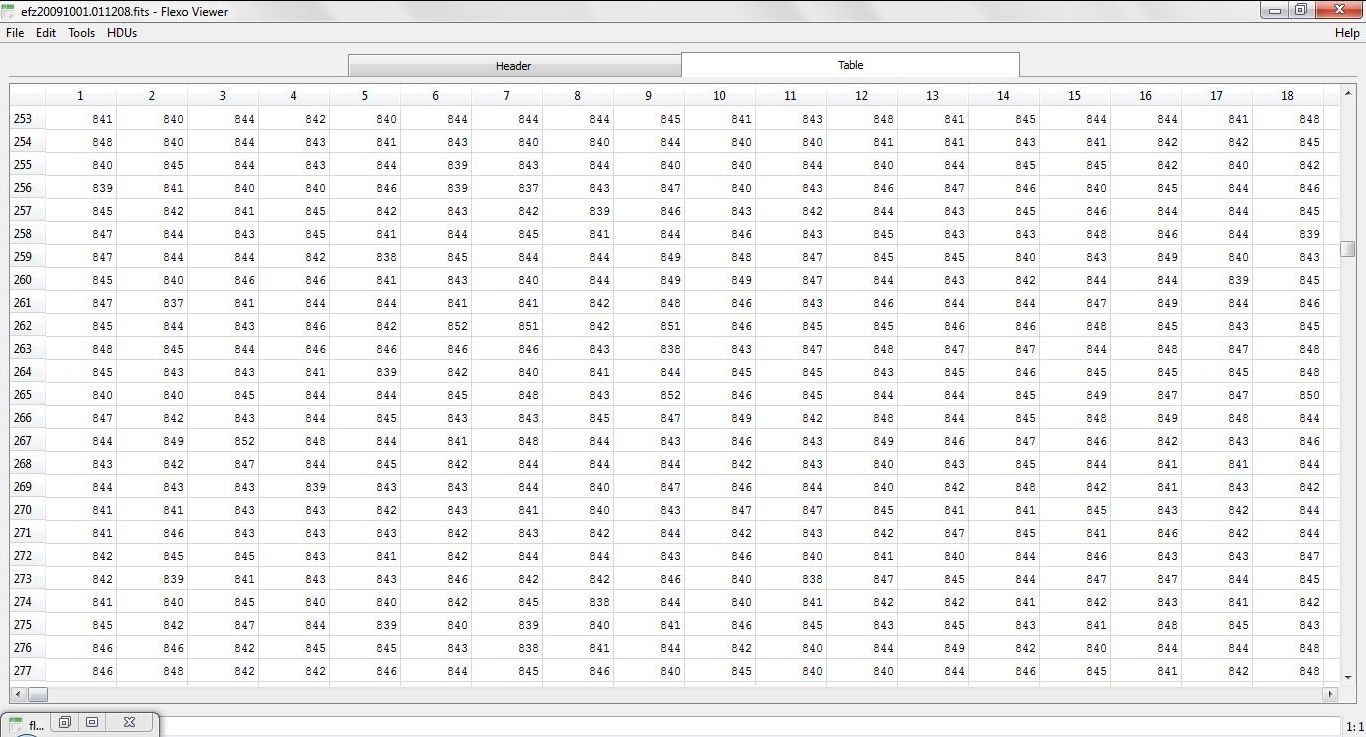Viewport: 1366px width, 737px height.
Task: Click the minimized fl... window icon
Action: (x=16, y=725)
